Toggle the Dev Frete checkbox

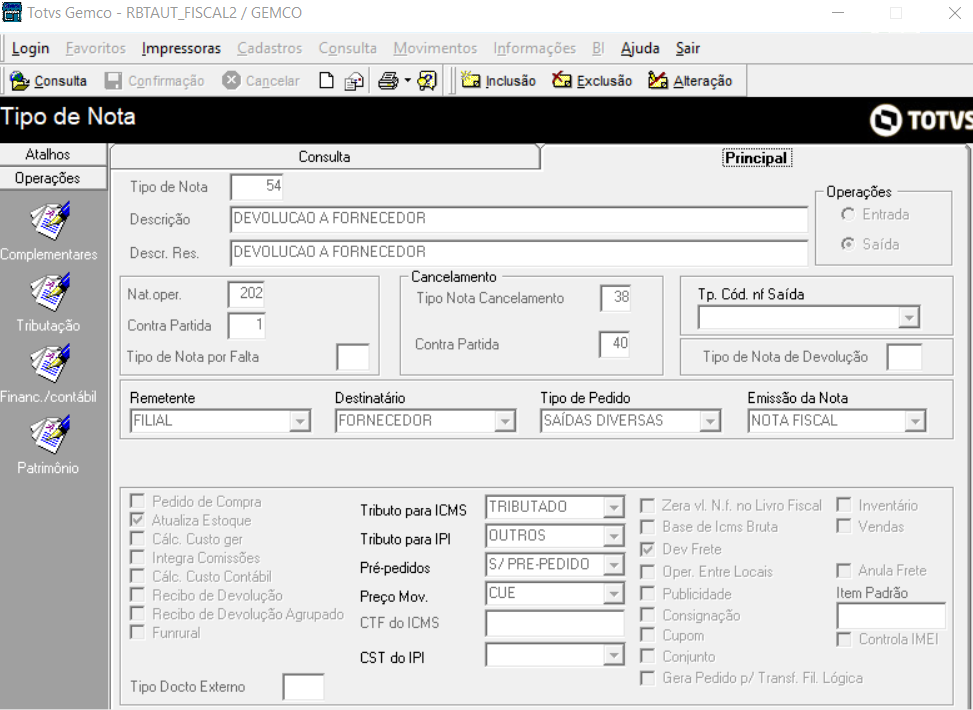[647, 549]
